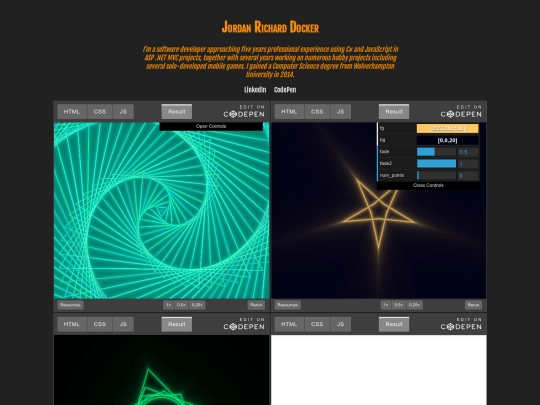Show CSS tab of the spiral pen
This screenshot has width=540, height=405.
(x=100, y=112)
